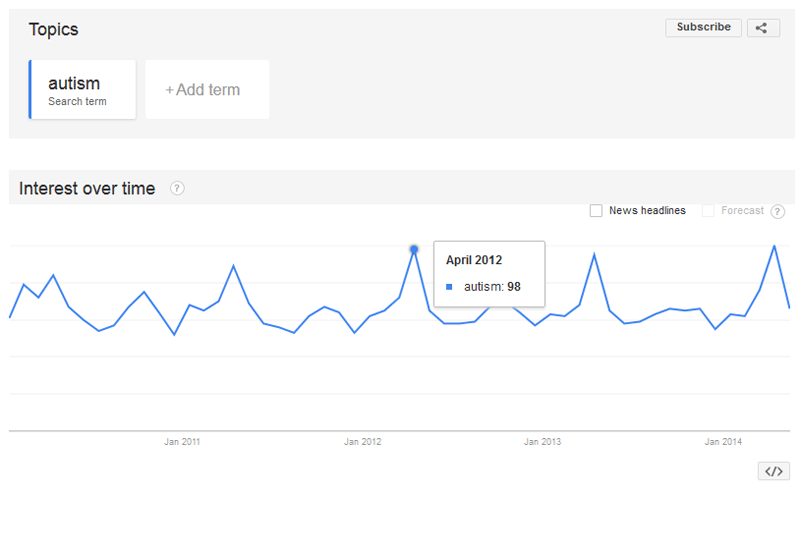Toggle the Forecast checkbox

point(708,211)
